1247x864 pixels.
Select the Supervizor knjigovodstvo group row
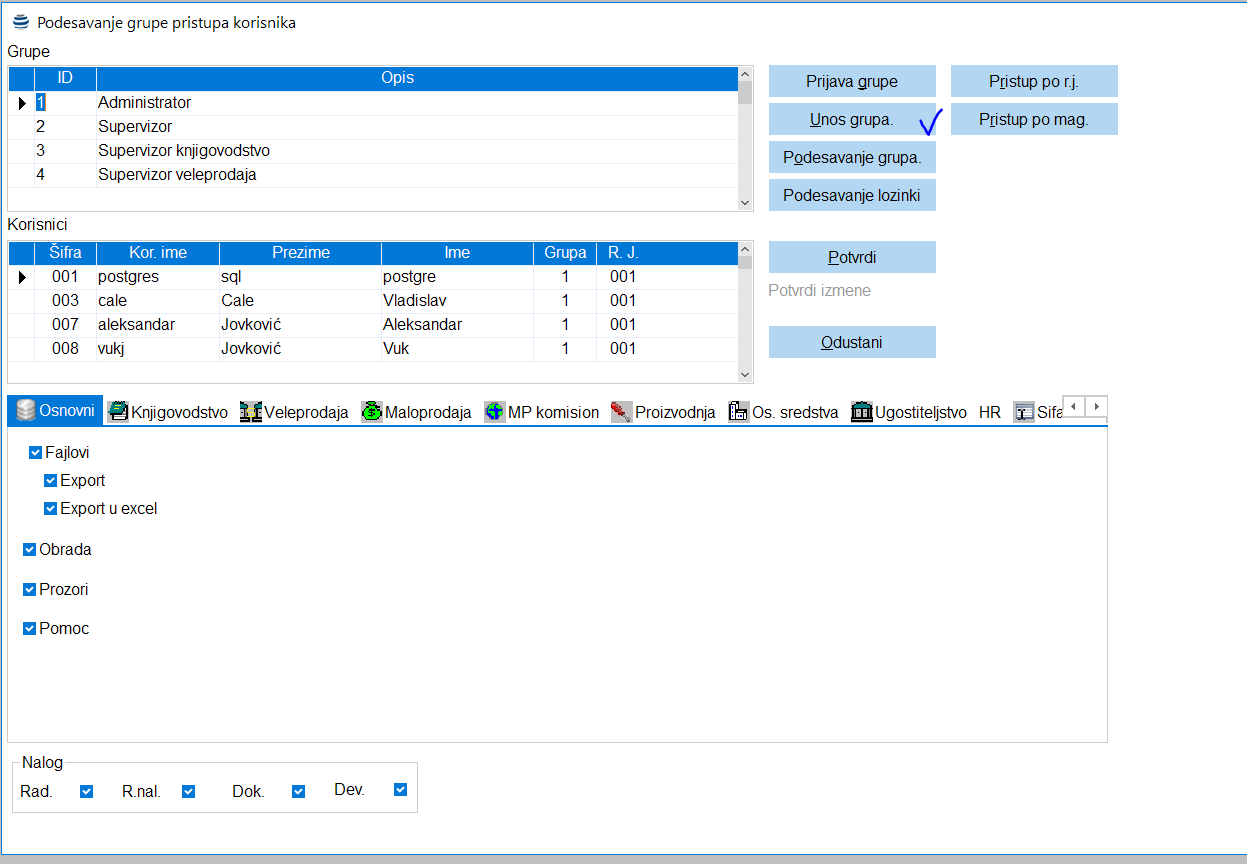(x=184, y=151)
